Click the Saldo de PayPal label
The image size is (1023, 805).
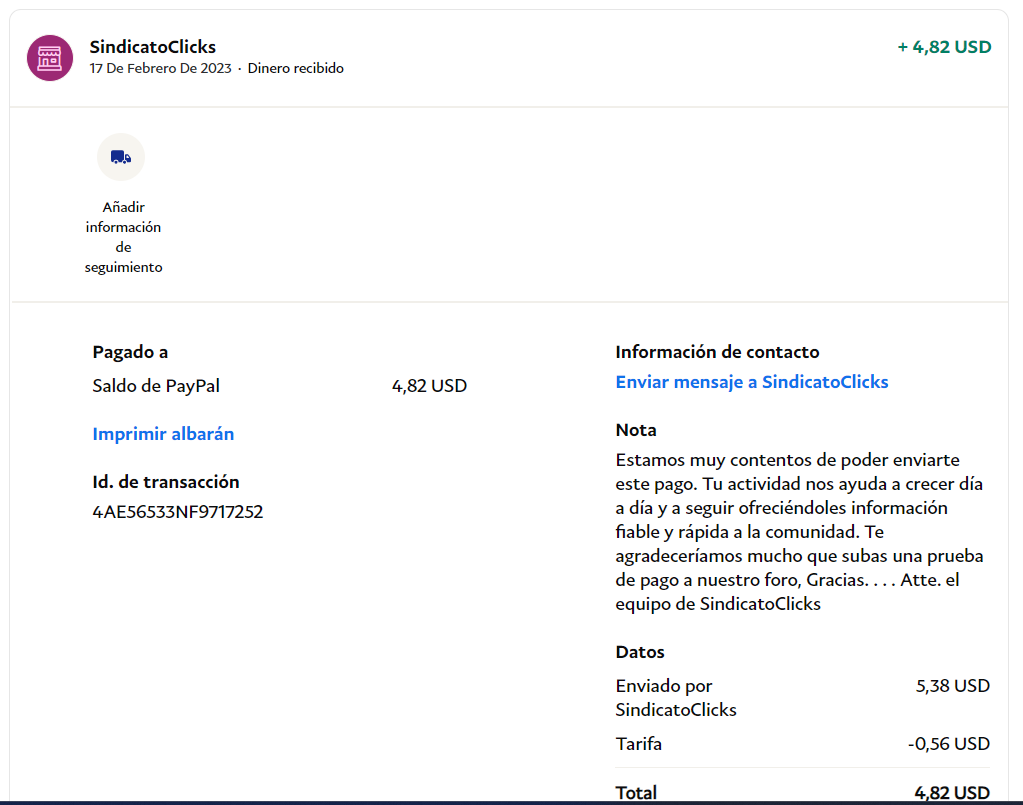coord(156,386)
